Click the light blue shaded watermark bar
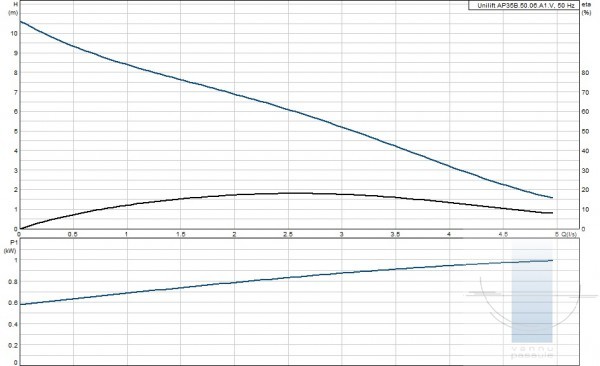Viewport: 600px width, 366px height. point(532,292)
